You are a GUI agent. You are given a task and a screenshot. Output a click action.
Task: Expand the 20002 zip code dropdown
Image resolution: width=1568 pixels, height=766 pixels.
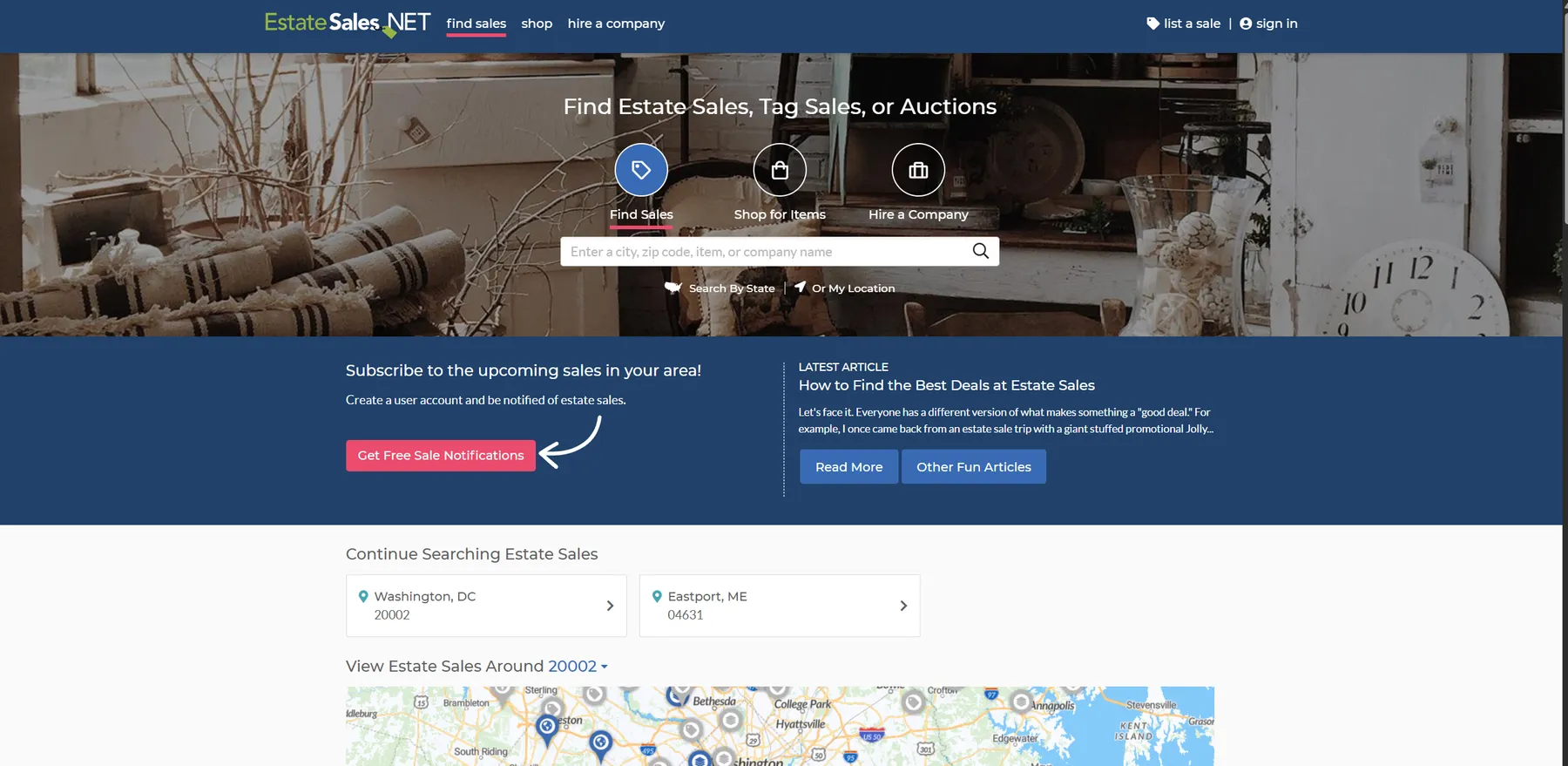point(578,667)
